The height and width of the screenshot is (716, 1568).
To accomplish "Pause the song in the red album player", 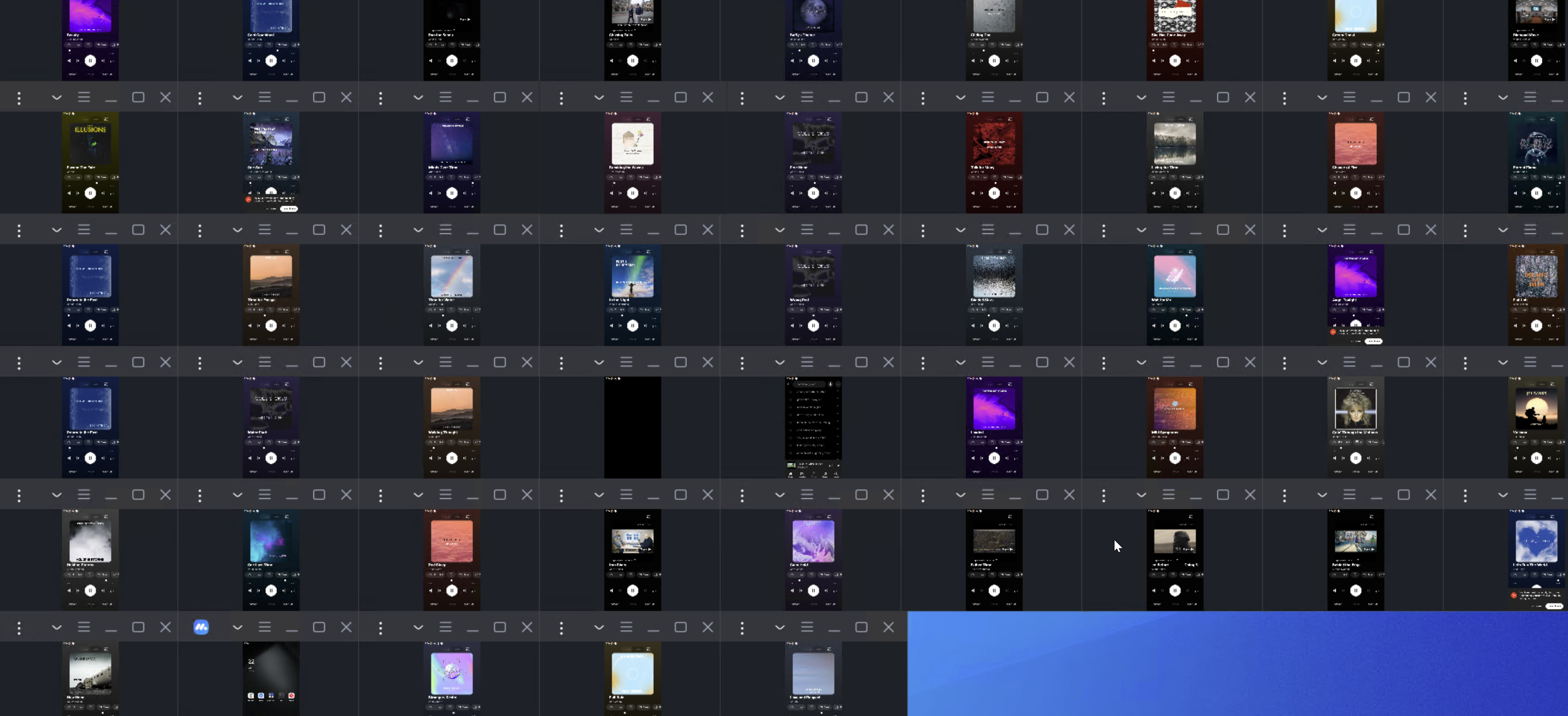I will click(994, 193).
